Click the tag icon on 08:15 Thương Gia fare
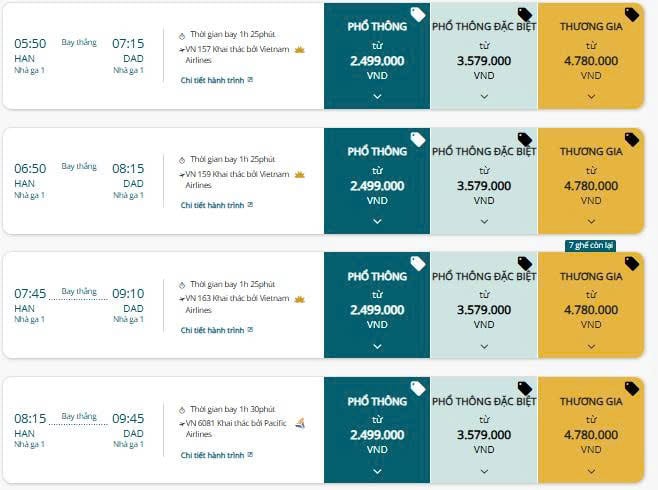 pyautogui.click(x=632, y=388)
